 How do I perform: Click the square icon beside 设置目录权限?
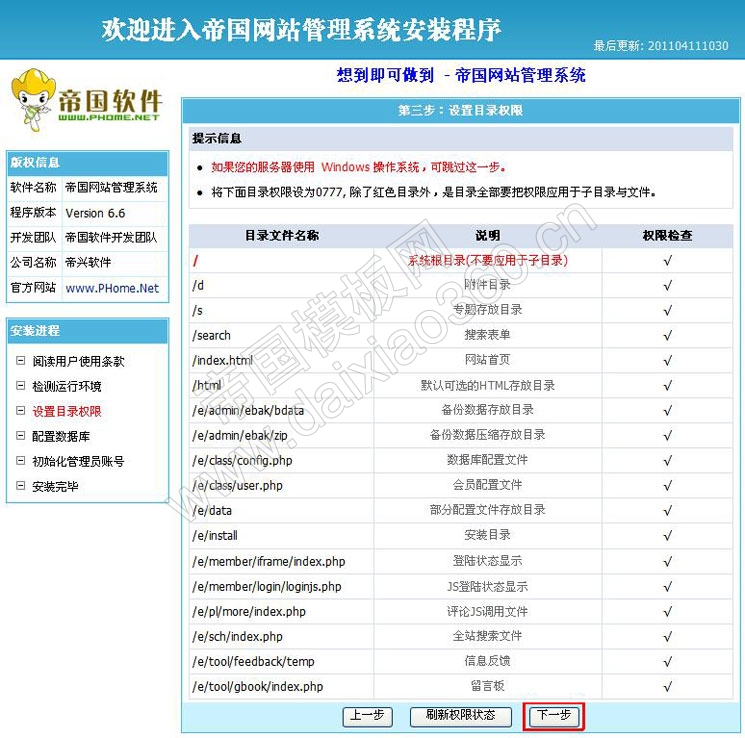(x=20, y=411)
